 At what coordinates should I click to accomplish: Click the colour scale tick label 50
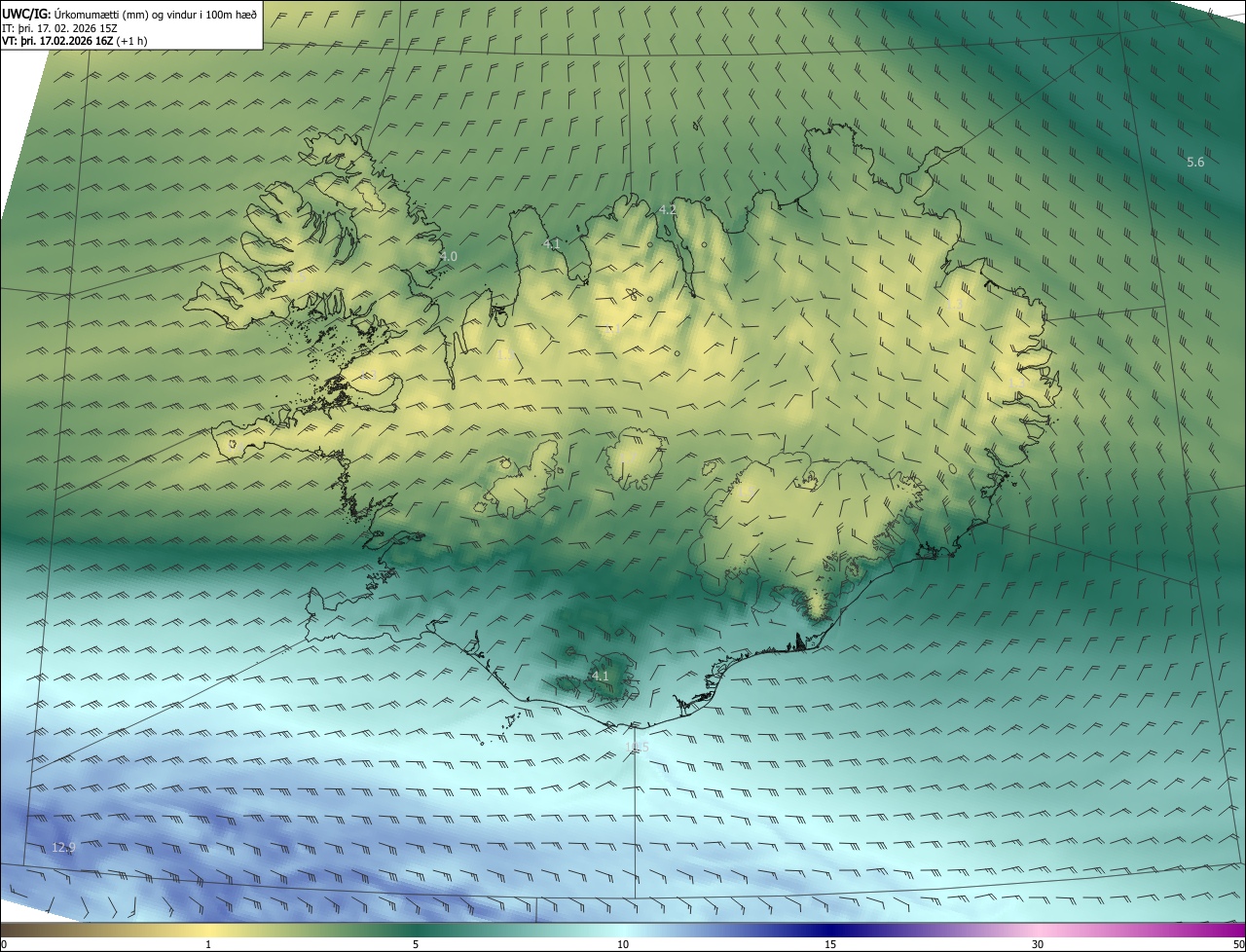pos(1238,944)
